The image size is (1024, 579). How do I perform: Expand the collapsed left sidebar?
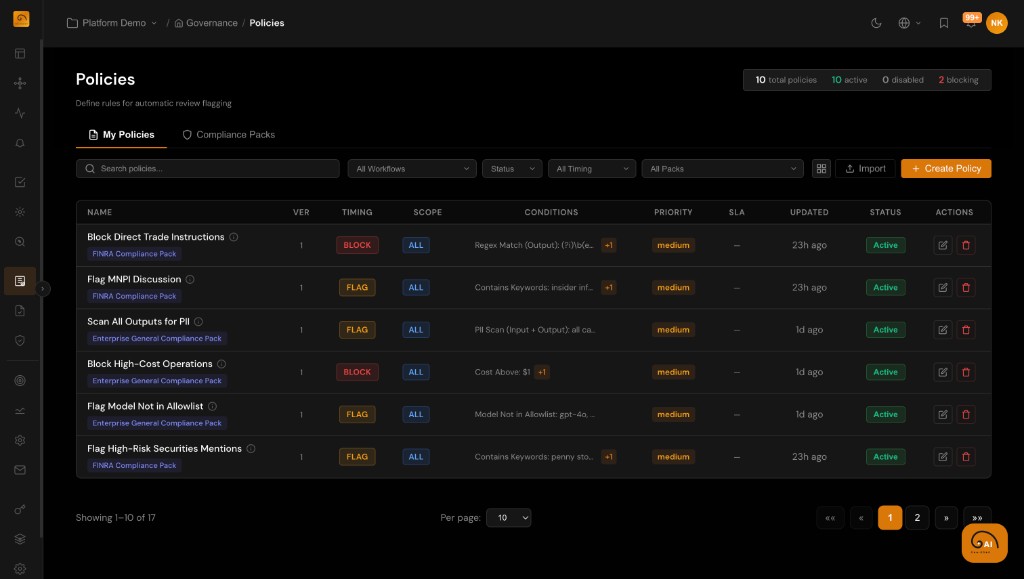pos(43,288)
